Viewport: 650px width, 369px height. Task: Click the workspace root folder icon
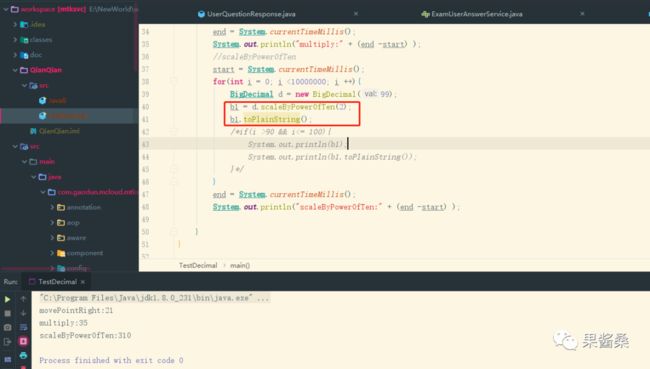(15, 9)
